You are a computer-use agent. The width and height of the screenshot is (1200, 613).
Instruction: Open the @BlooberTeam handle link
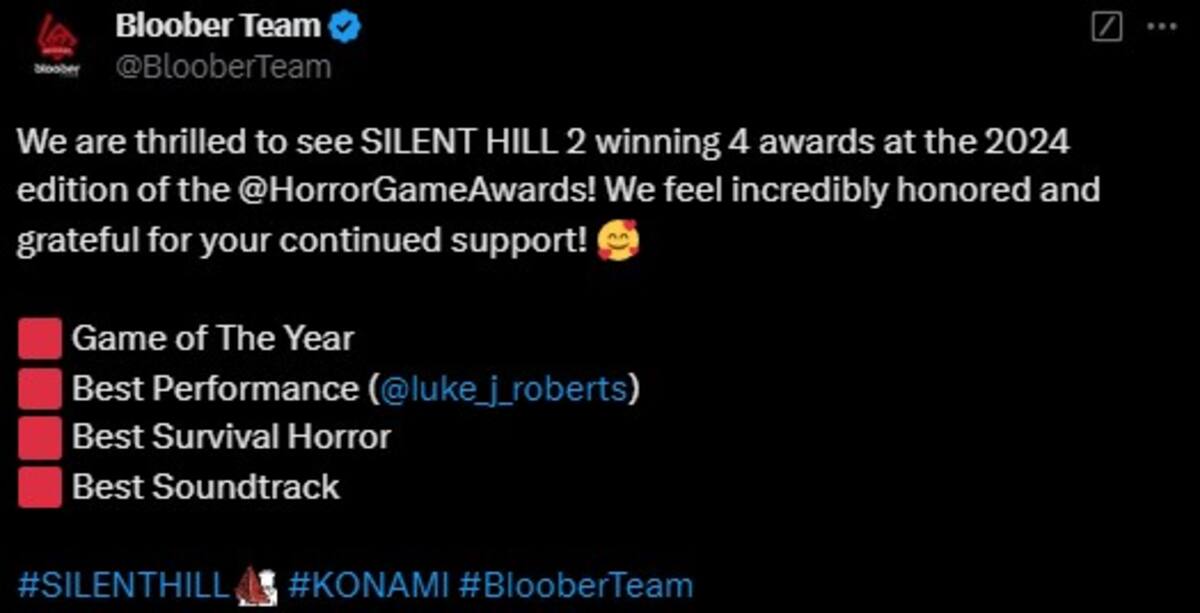(223, 67)
